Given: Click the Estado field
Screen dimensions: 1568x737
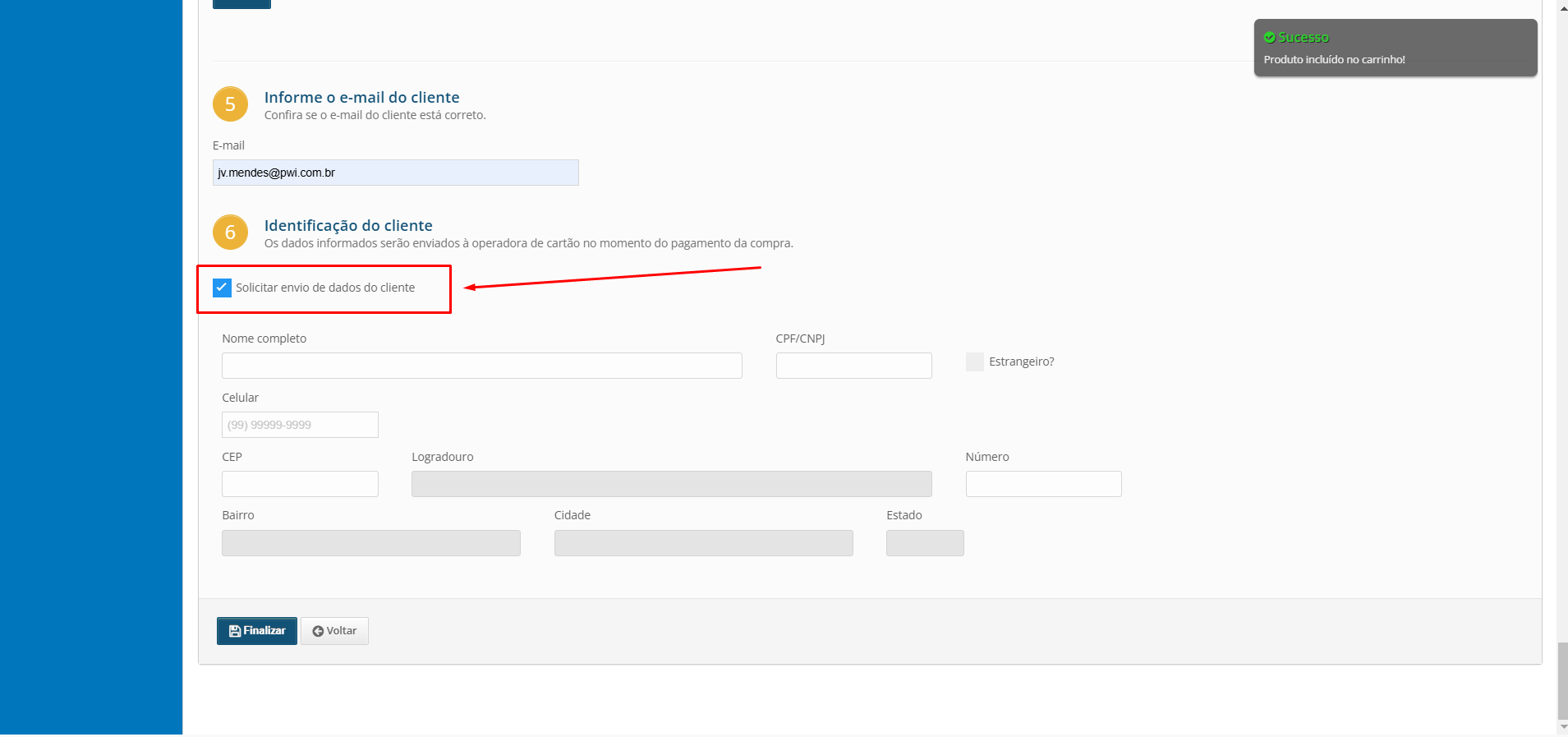Looking at the screenshot, I should pyautogui.click(x=924, y=543).
